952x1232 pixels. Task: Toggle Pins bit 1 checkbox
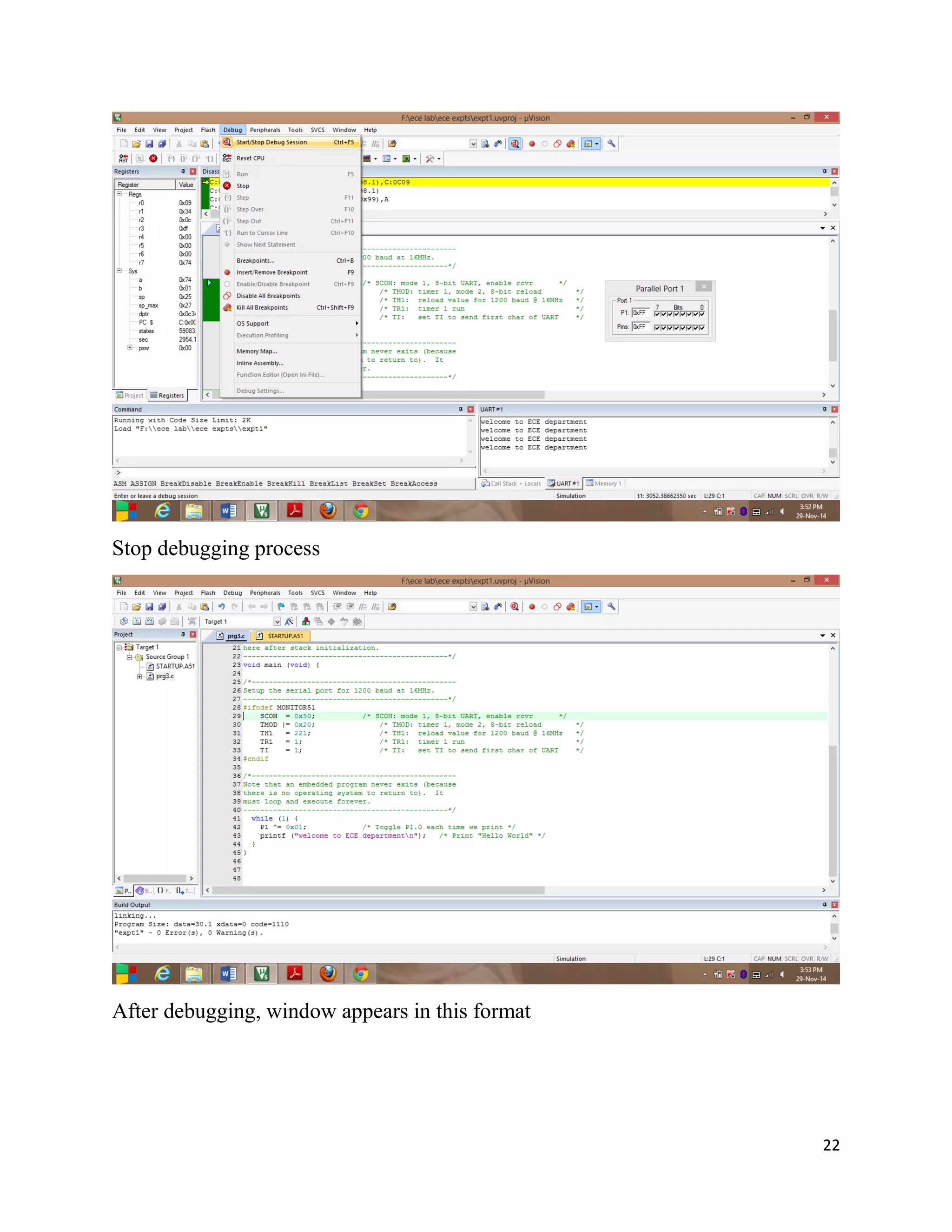tap(696, 328)
